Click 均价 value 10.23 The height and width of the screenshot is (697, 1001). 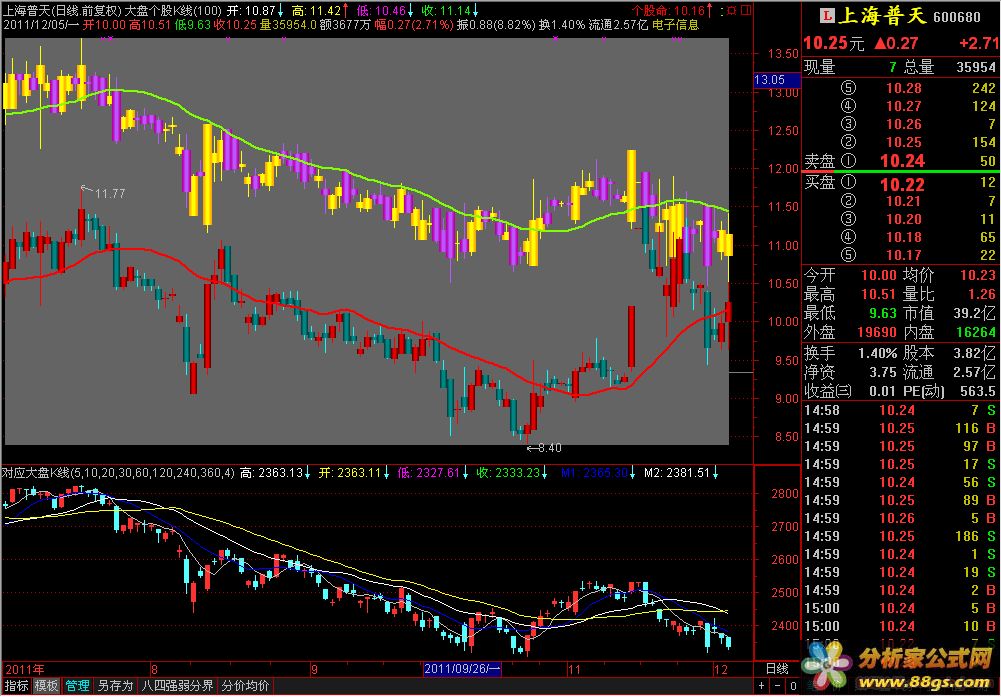pyautogui.click(x=978, y=275)
